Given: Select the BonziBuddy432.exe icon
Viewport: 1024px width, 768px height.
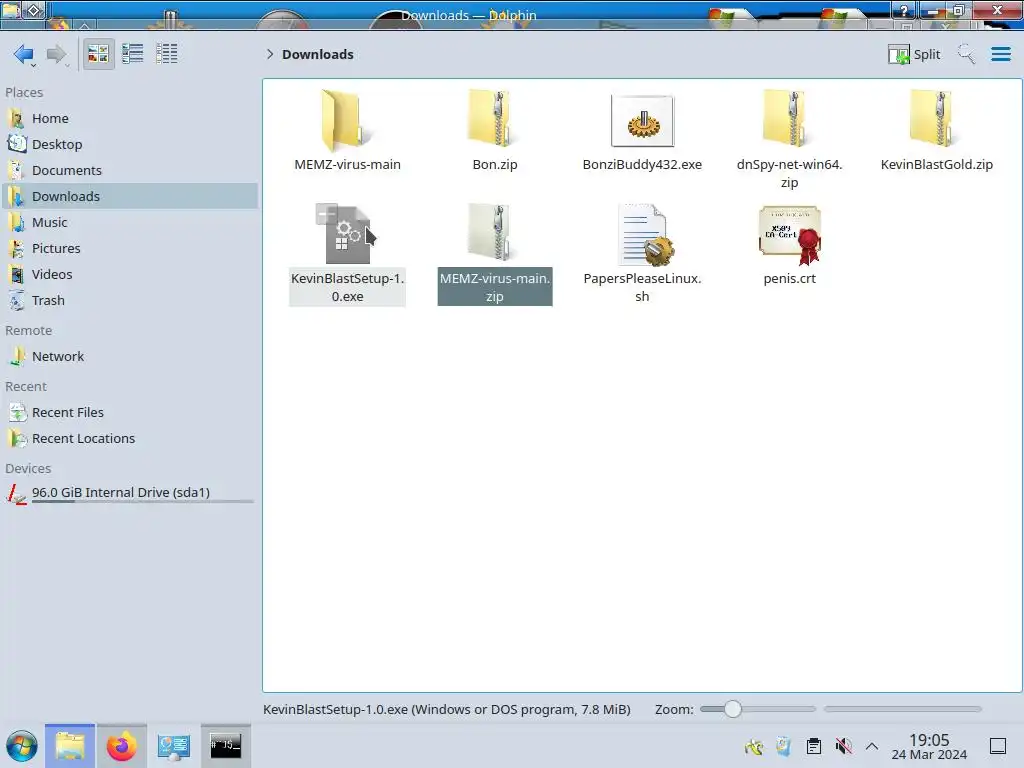Looking at the screenshot, I should click(x=642, y=121).
